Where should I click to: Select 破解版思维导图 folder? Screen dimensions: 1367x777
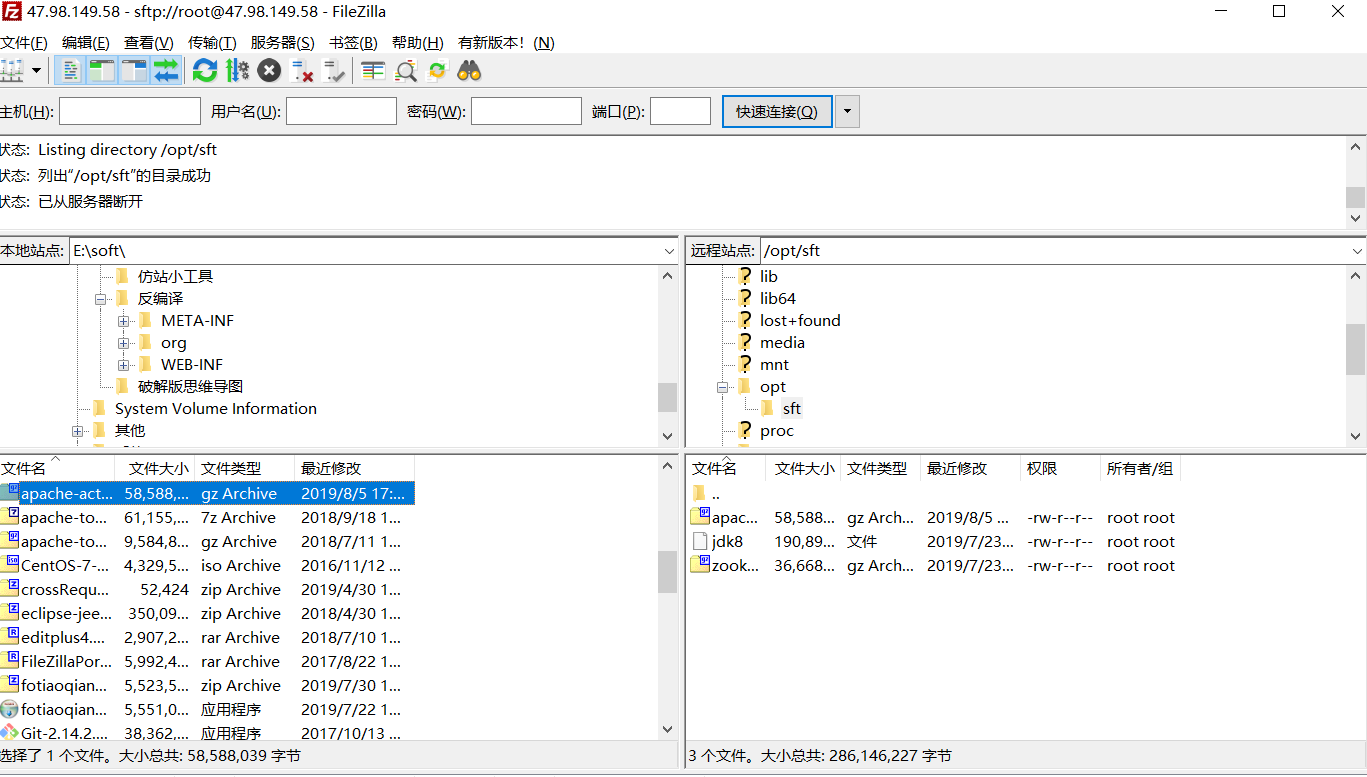point(190,387)
